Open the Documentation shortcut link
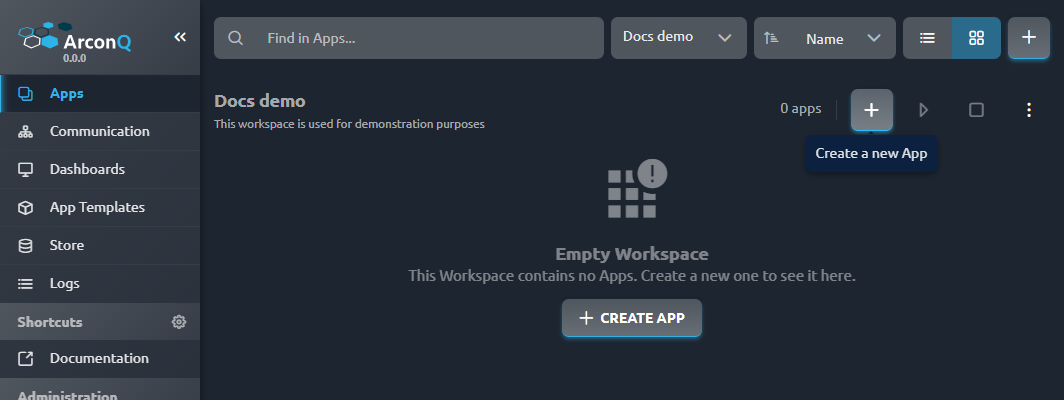Screen dimensions: 1064x400 coord(100,359)
